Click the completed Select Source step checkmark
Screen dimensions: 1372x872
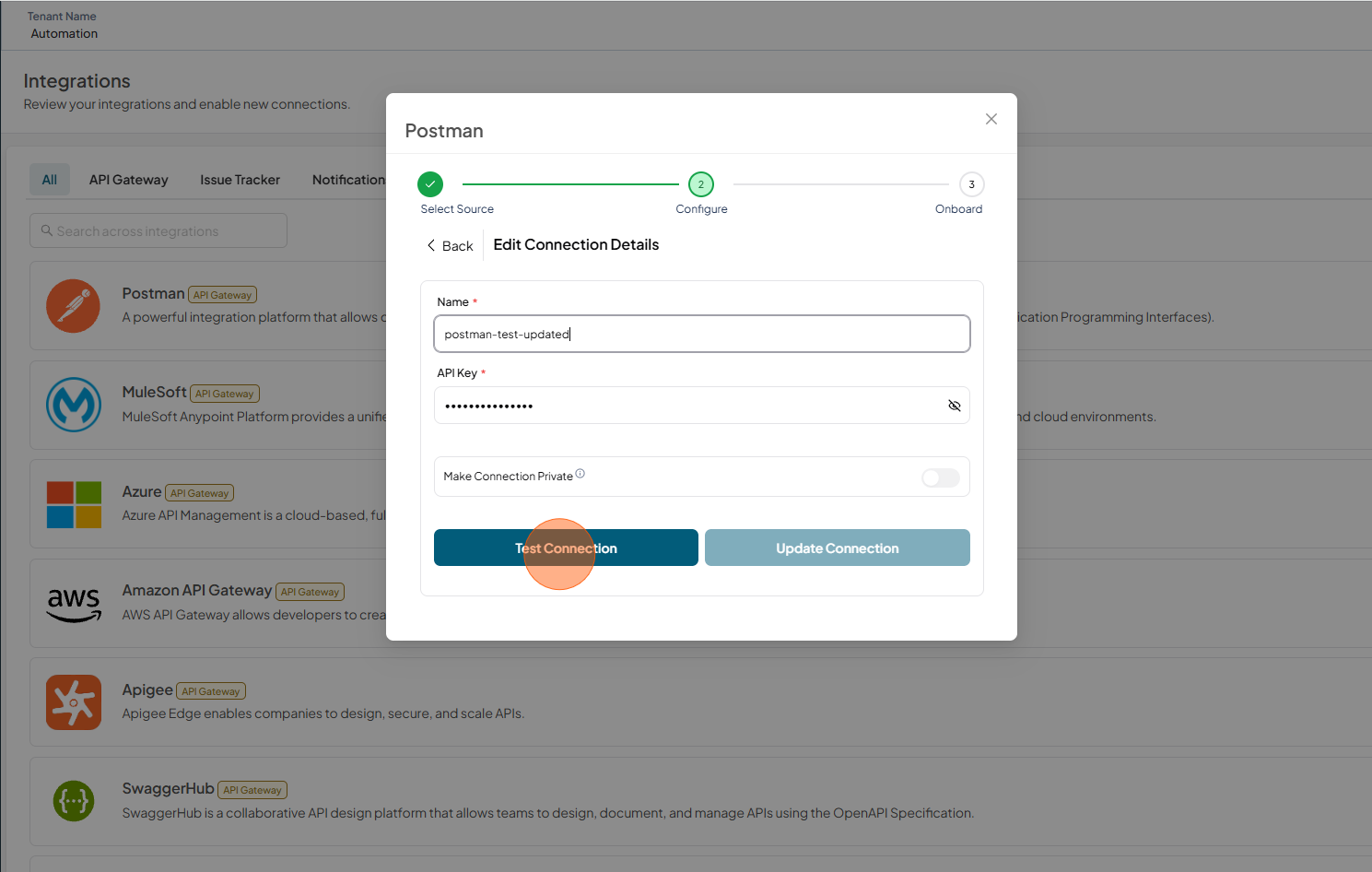(430, 184)
